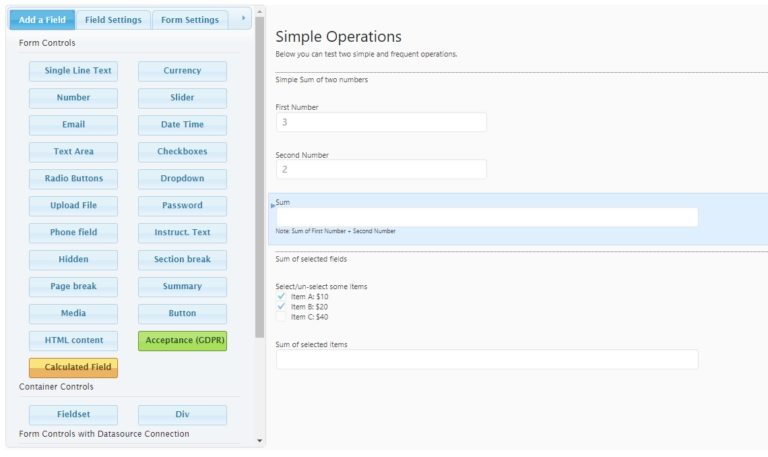Add a Fieldset container
The width and height of the screenshot is (768, 457).
point(73,415)
